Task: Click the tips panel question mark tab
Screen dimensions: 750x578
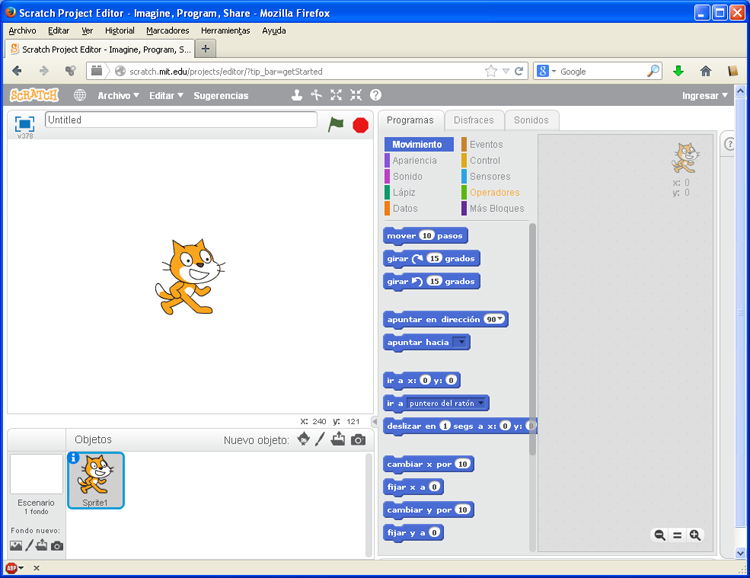Action: 729,144
